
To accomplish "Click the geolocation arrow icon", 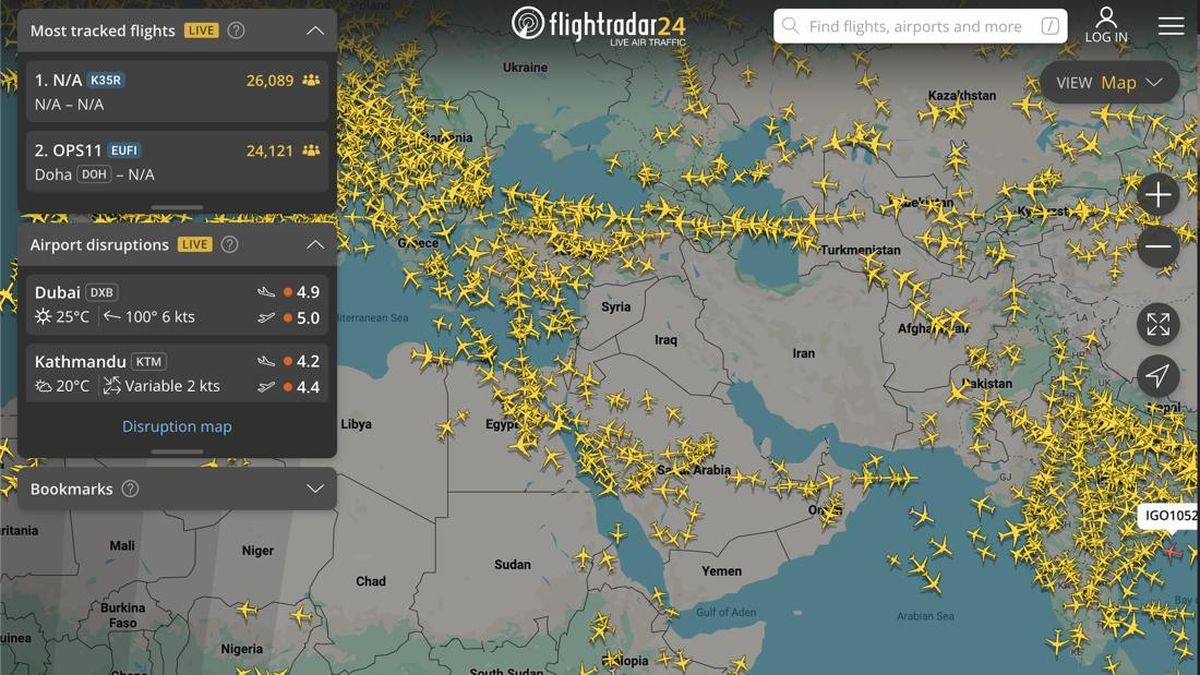I will click(1157, 377).
